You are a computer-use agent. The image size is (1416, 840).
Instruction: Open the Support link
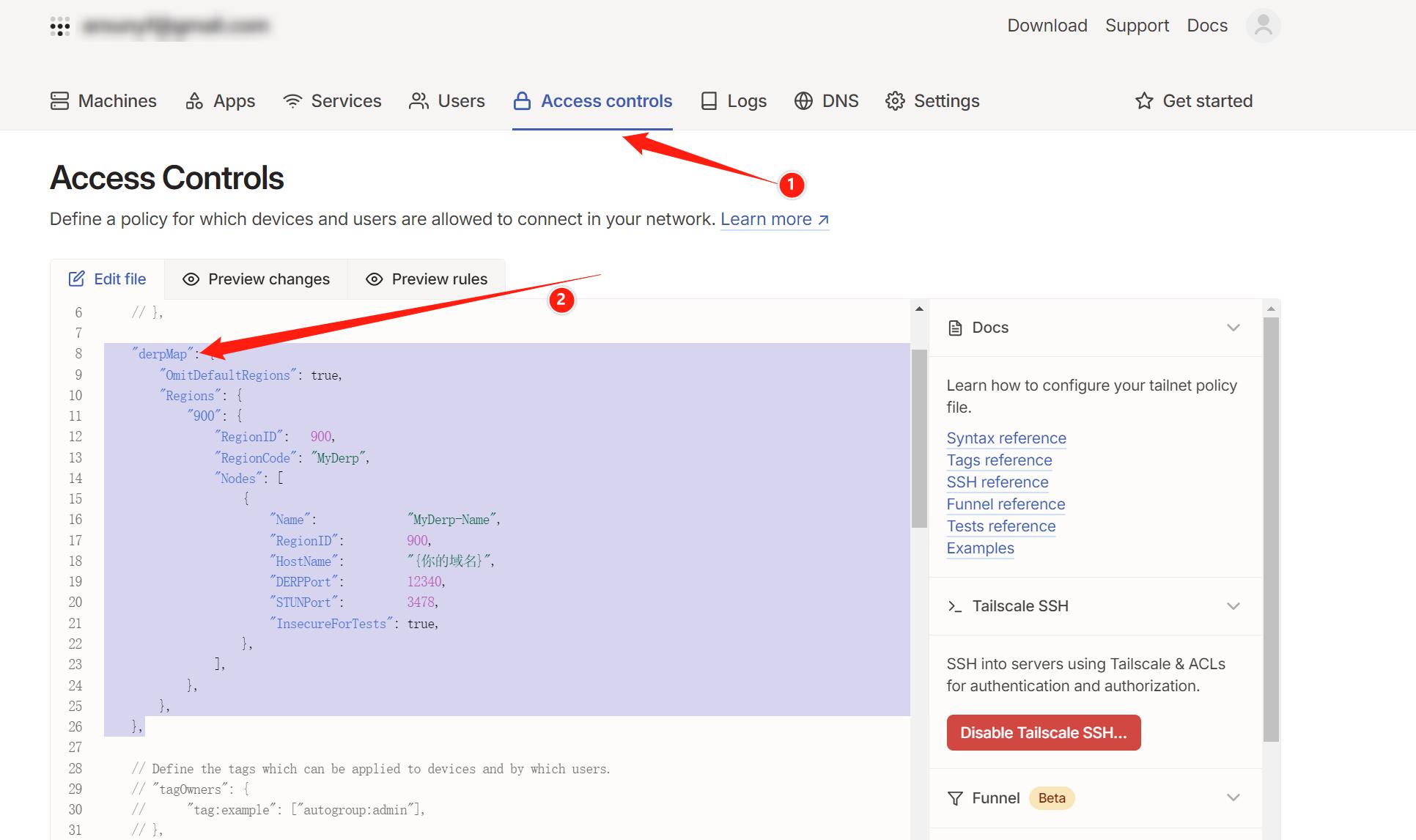pos(1137,26)
